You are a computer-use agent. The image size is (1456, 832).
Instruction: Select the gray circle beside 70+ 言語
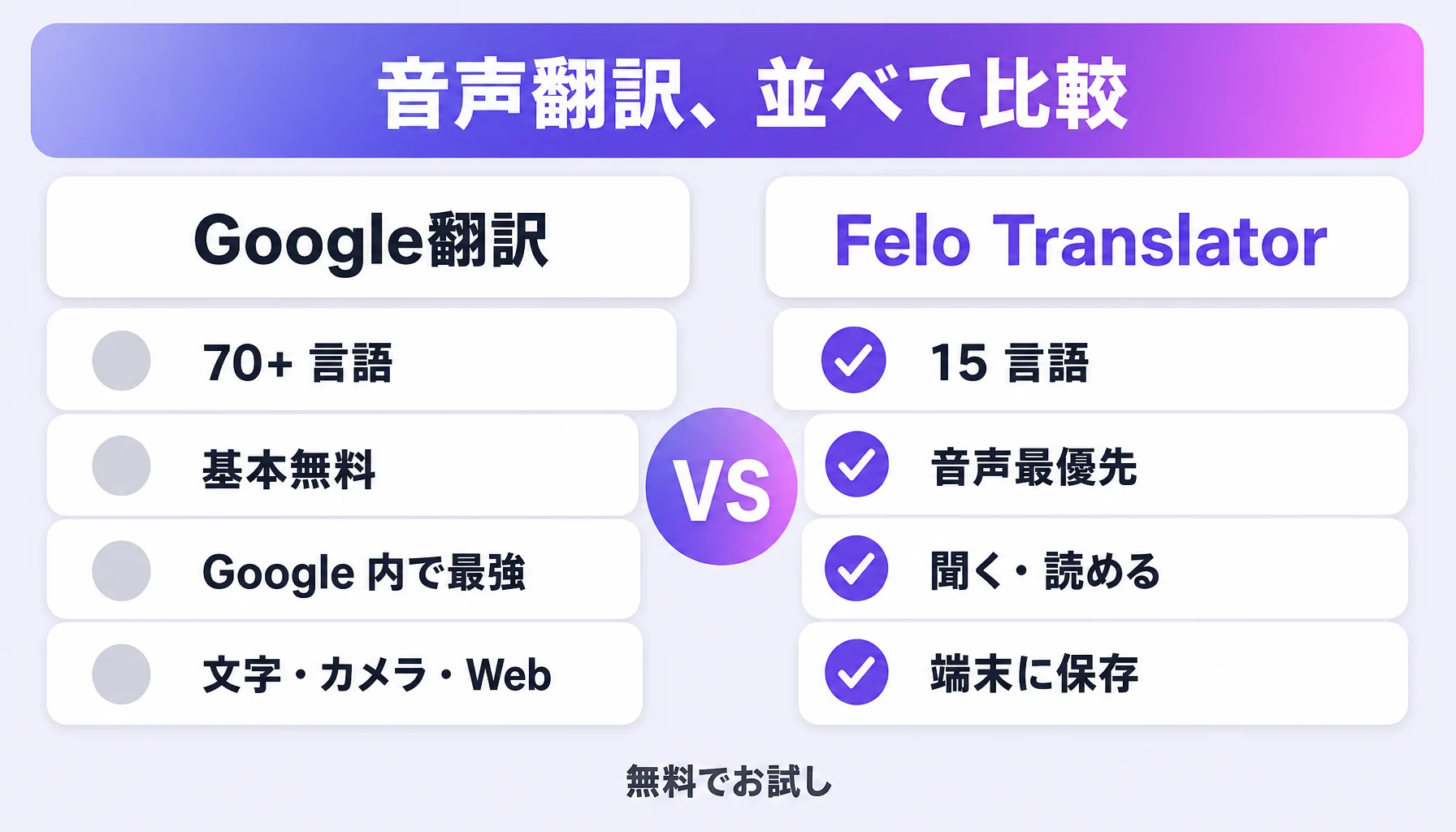(121, 361)
